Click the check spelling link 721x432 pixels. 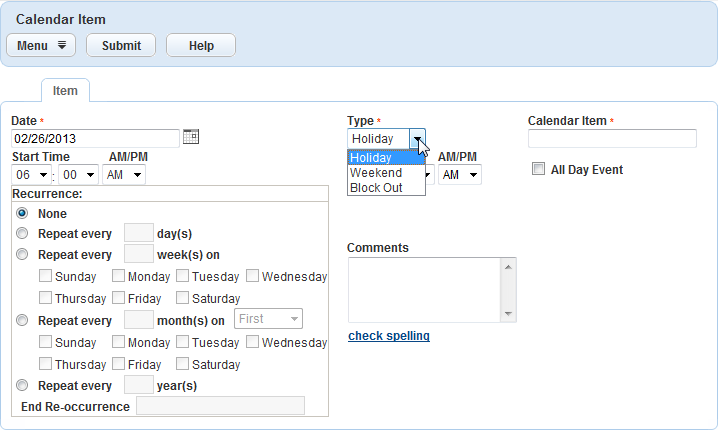point(389,336)
